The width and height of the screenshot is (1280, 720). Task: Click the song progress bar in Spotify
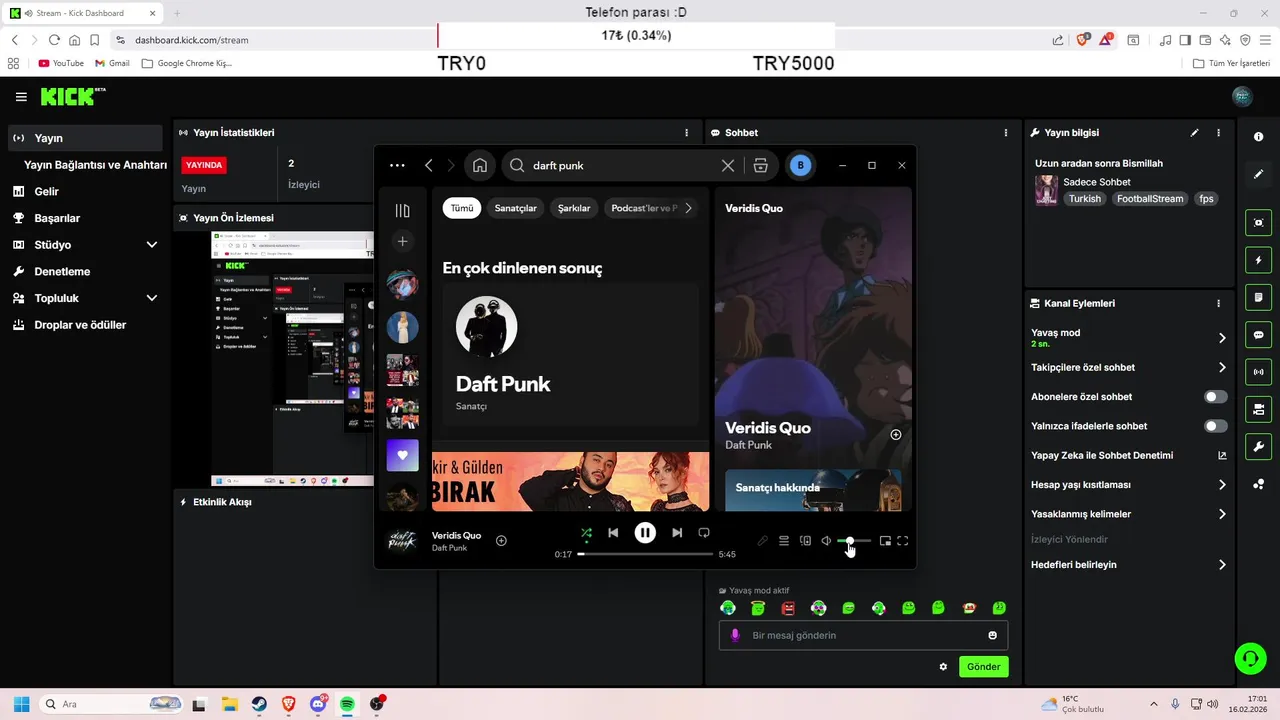click(x=645, y=553)
